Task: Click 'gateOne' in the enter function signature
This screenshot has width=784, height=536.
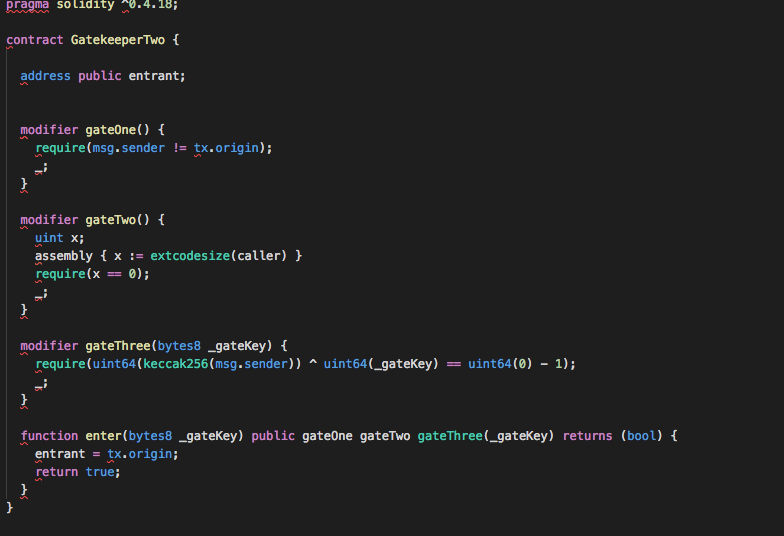Action: (x=327, y=436)
